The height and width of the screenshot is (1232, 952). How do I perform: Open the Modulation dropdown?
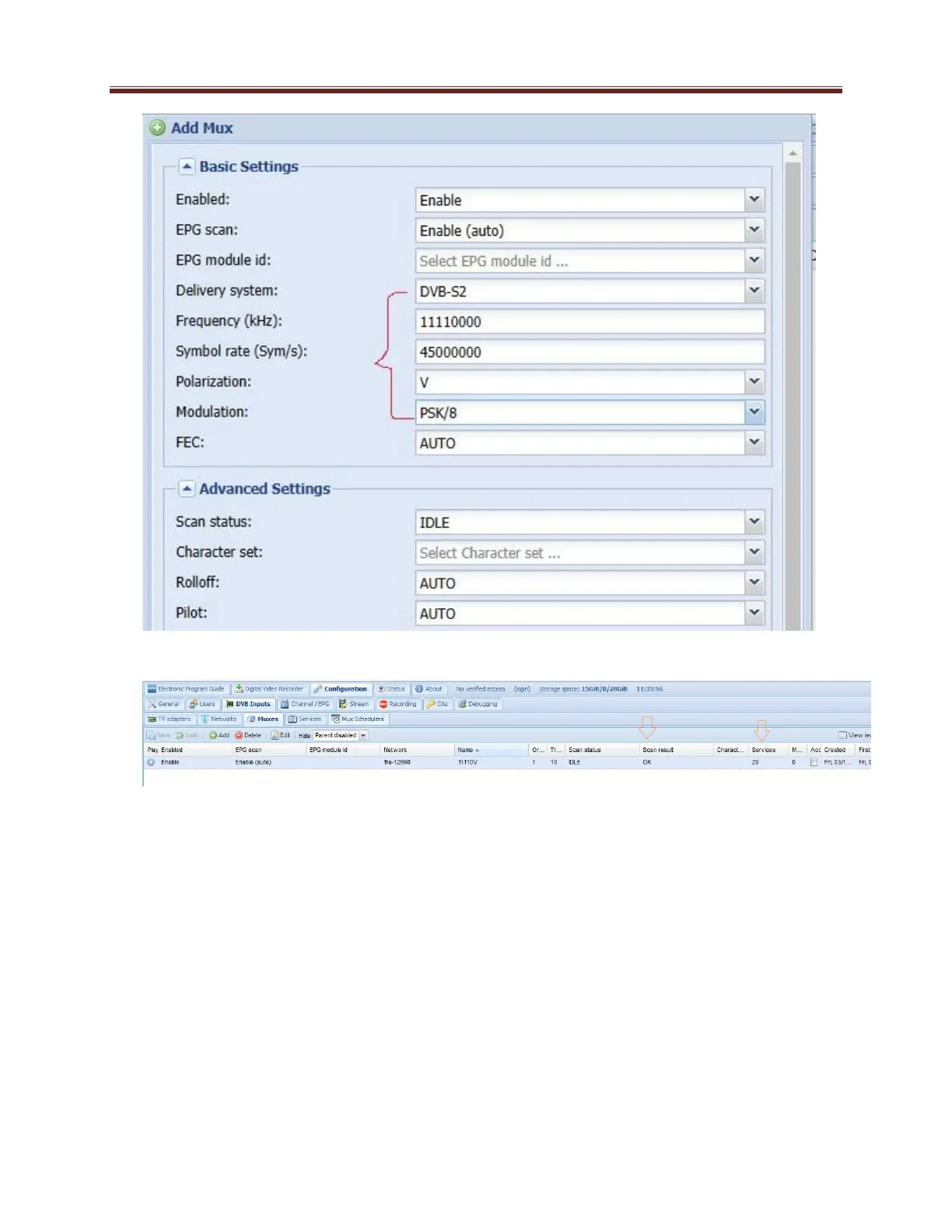coord(754,412)
